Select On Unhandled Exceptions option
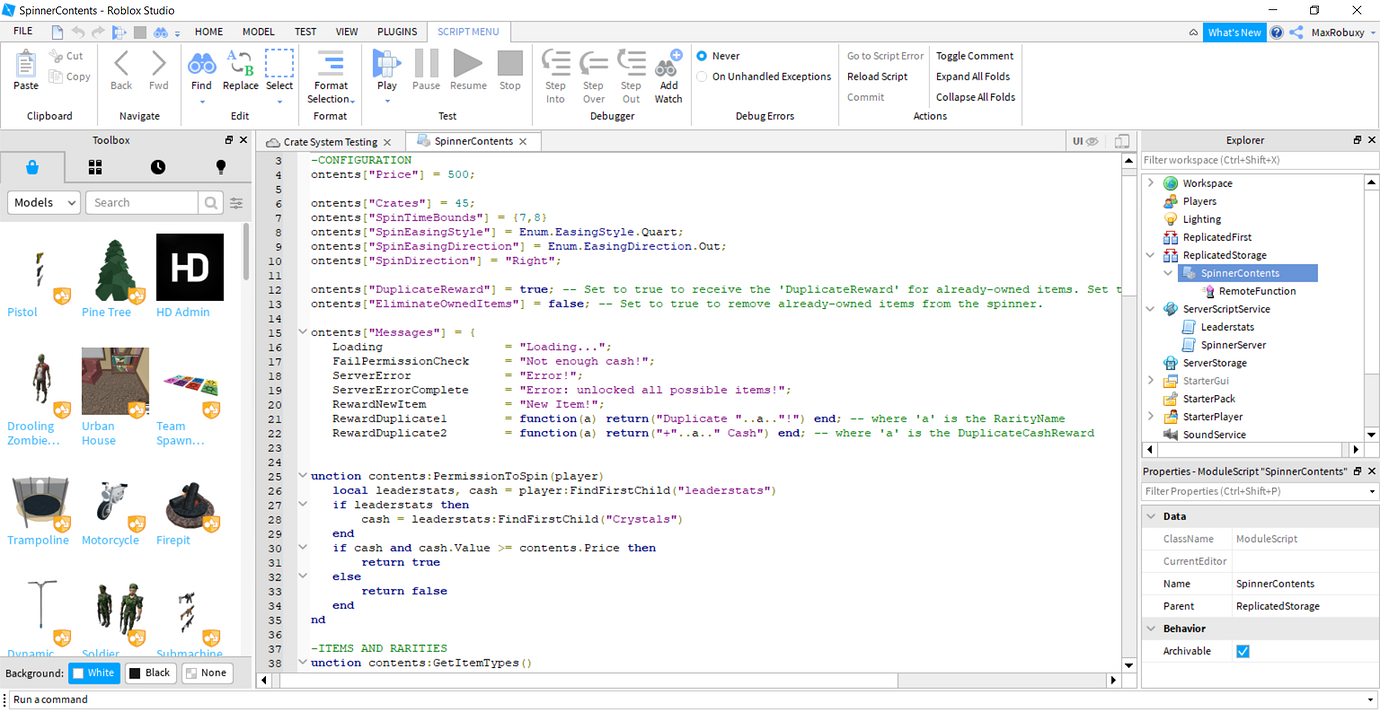The height and width of the screenshot is (718, 1380). click(x=702, y=76)
